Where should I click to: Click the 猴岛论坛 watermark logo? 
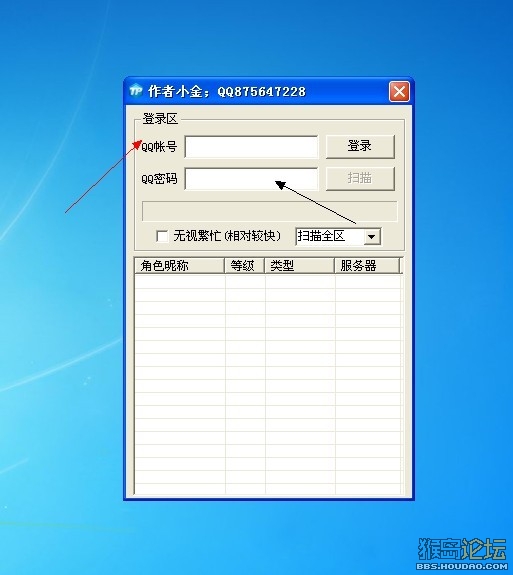pyautogui.click(x=462, y=549)
